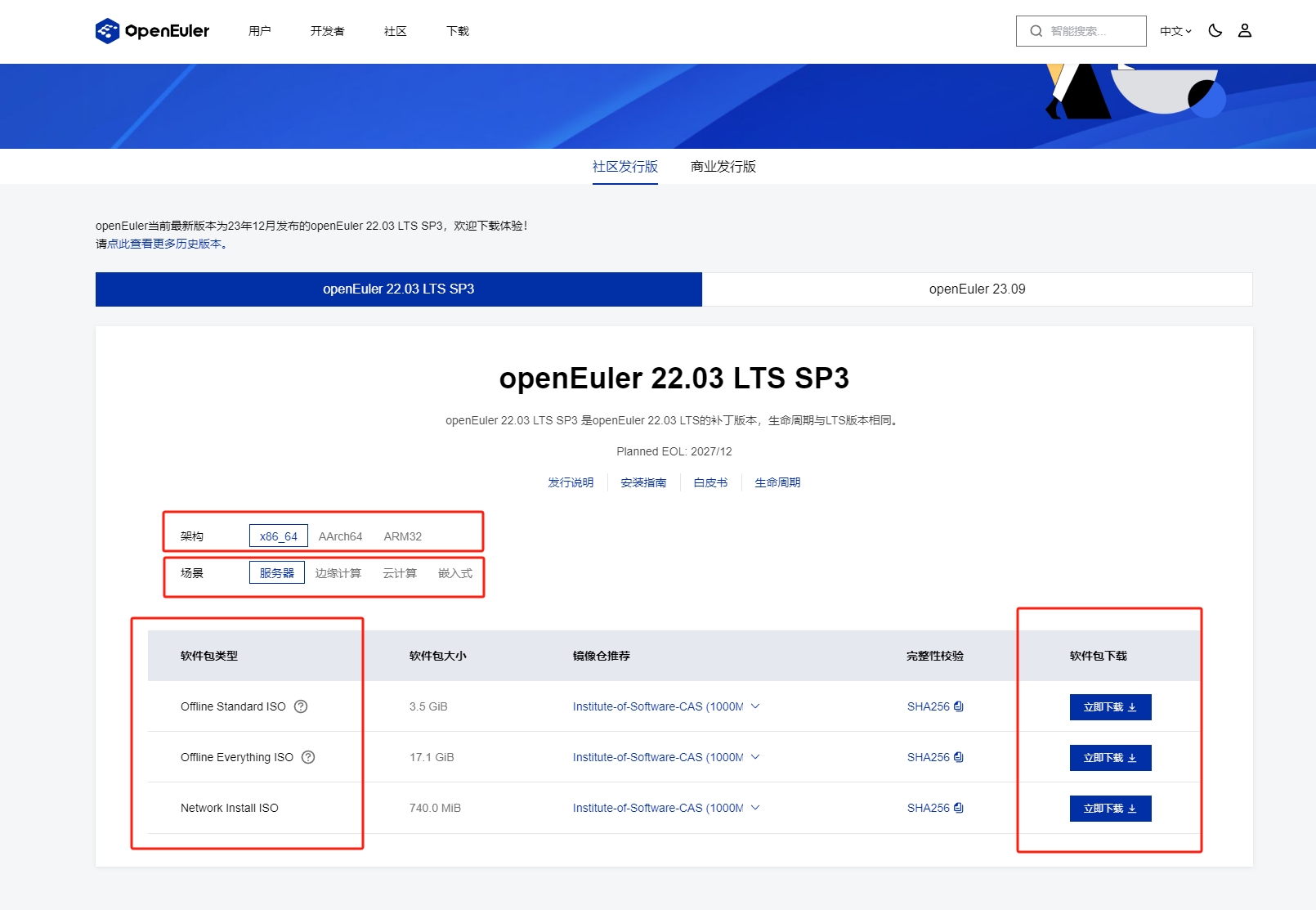Screen dimensions: 1316x910
Task: Download the Offline Everything ISO
Action: coord(1111,758)
